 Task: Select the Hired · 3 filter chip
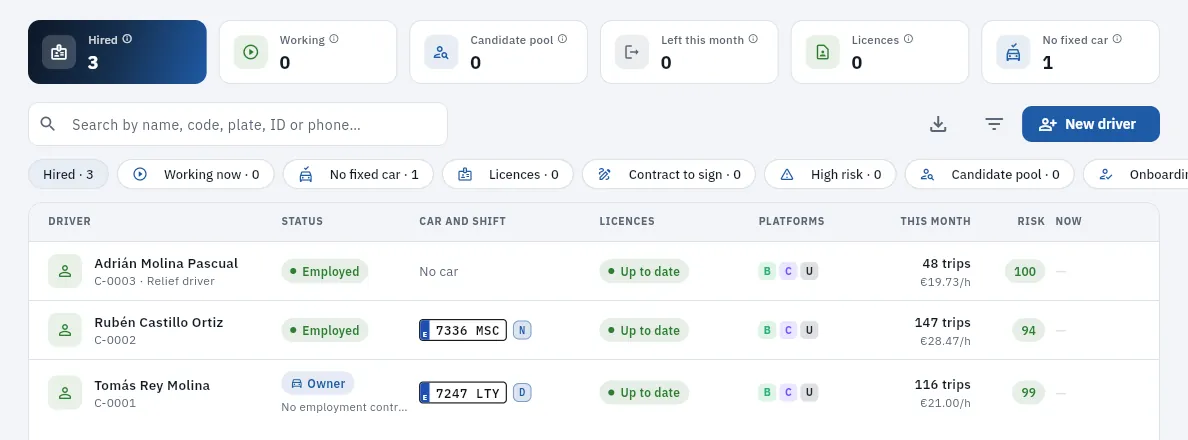coord(68,174)
